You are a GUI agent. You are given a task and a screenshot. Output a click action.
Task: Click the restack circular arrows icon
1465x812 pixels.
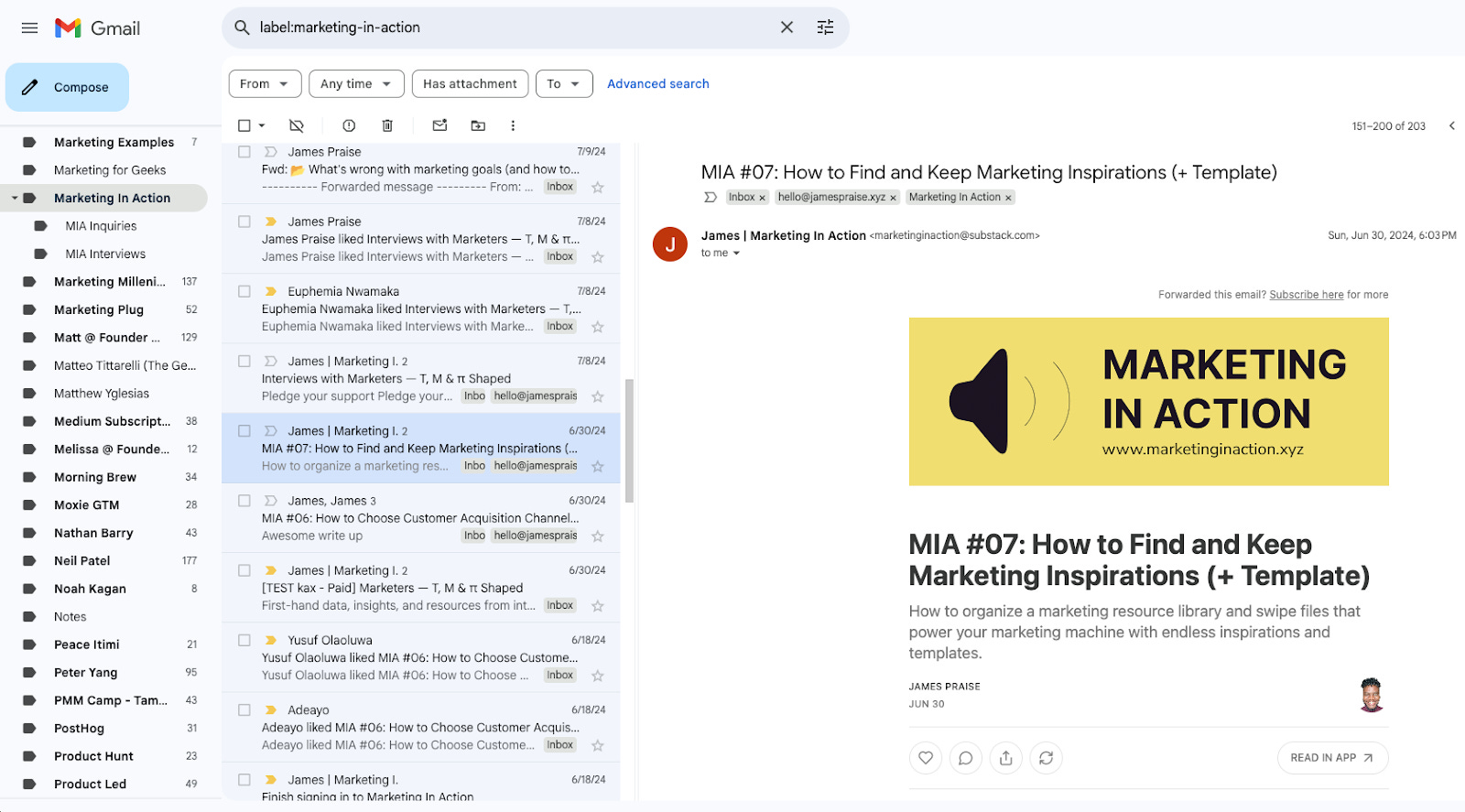(x=1047, y=758)
